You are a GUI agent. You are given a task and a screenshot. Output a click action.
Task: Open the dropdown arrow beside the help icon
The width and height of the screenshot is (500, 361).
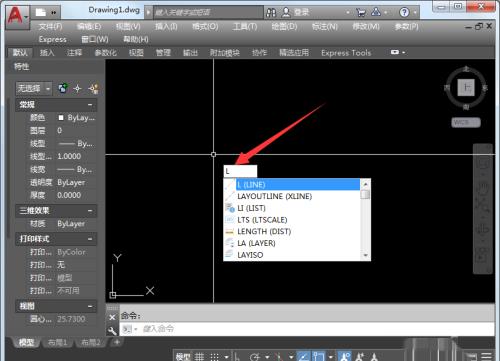pyautogui.click(x=415, y=13)
